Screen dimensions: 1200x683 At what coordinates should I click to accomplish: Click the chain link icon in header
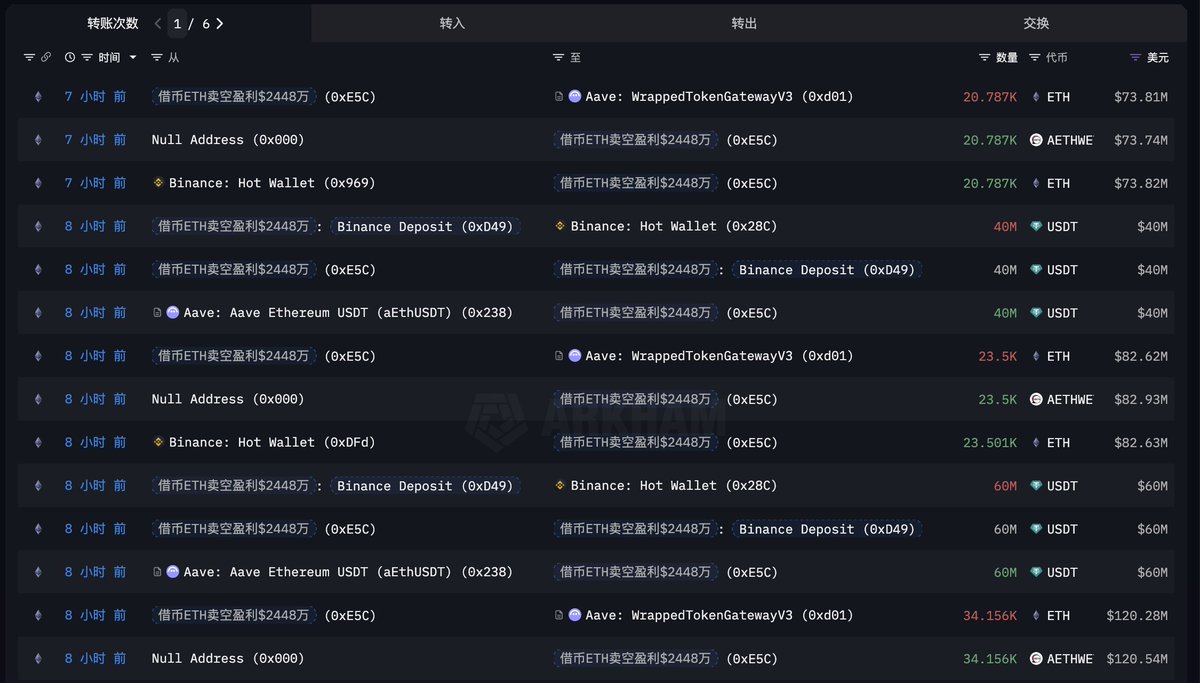(45, 58)
